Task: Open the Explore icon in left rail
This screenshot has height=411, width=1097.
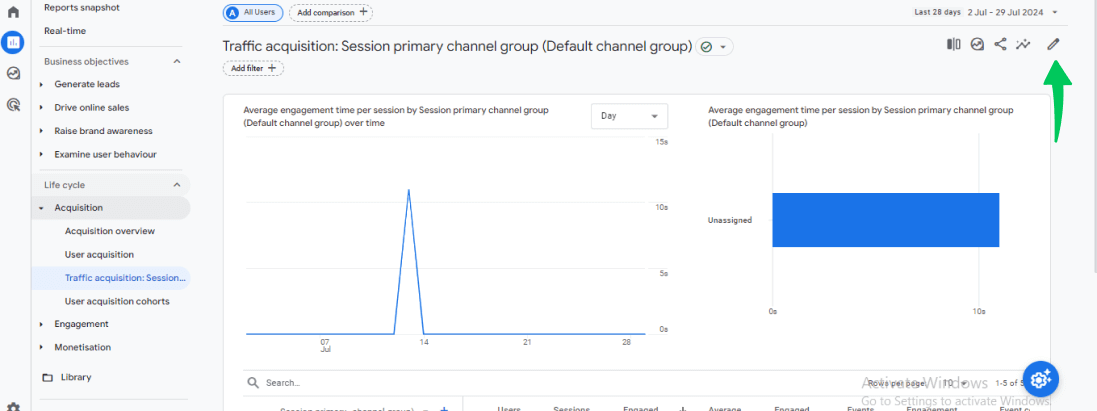Action: [x=13, y=73]
